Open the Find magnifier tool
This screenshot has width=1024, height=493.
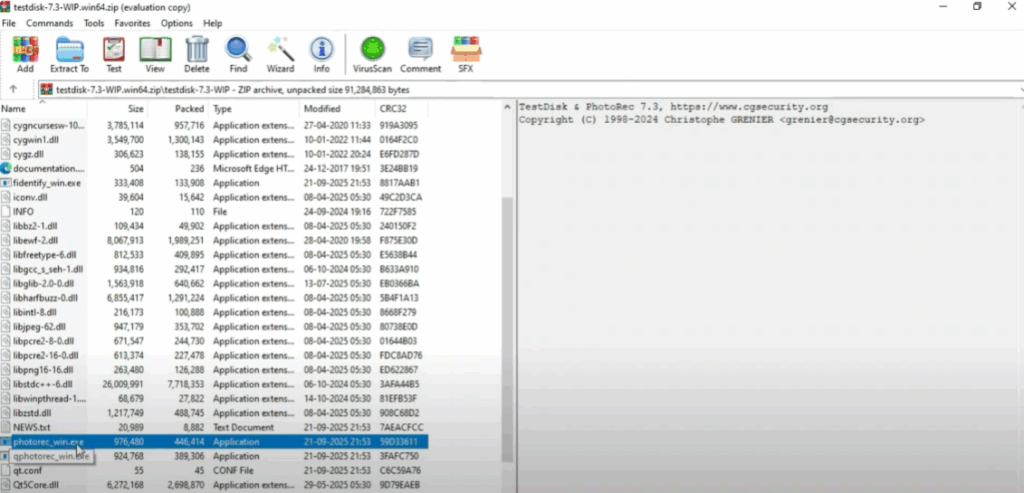(238, 53)
